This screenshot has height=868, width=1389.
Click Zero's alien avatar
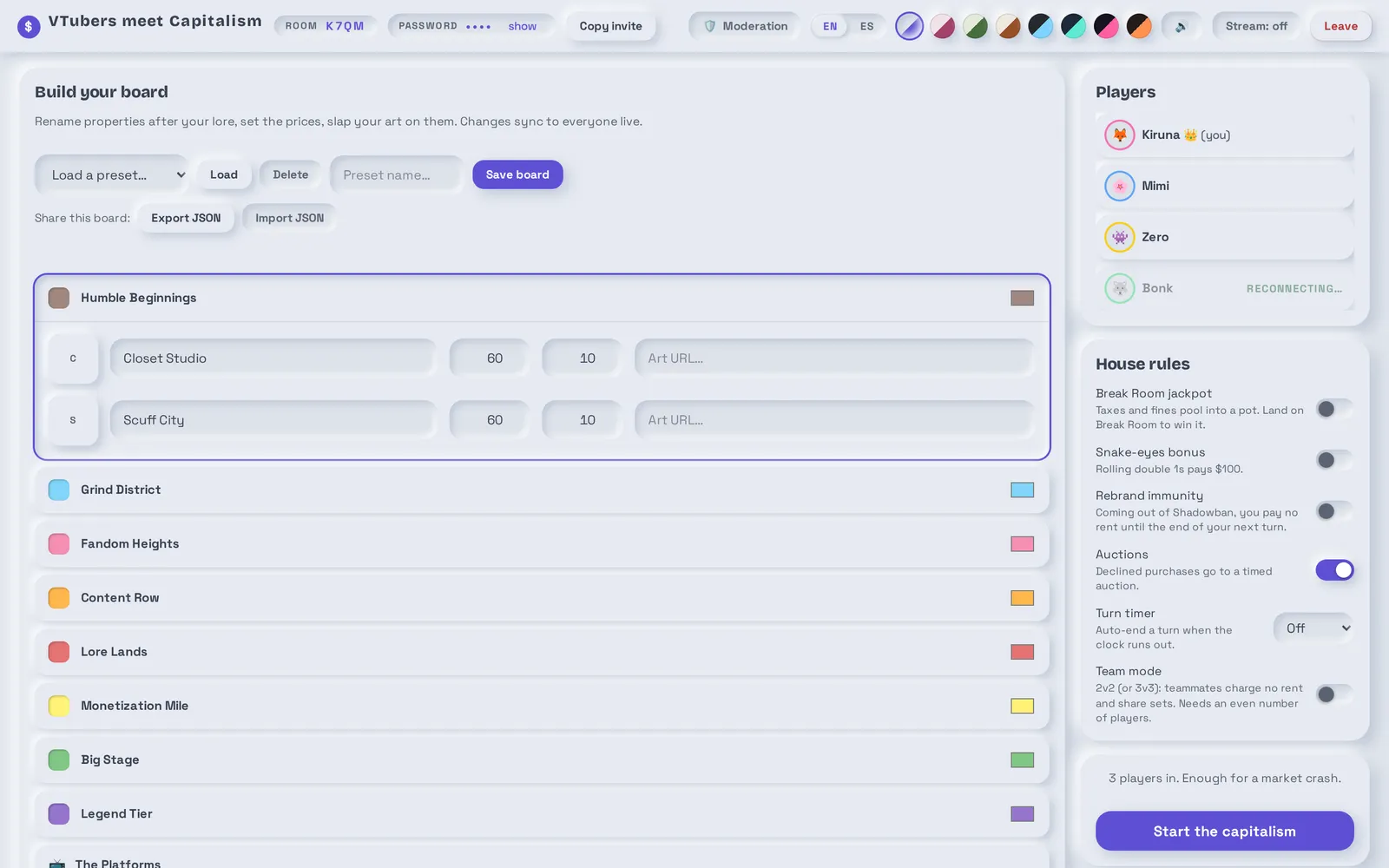tap(1120, 237)
